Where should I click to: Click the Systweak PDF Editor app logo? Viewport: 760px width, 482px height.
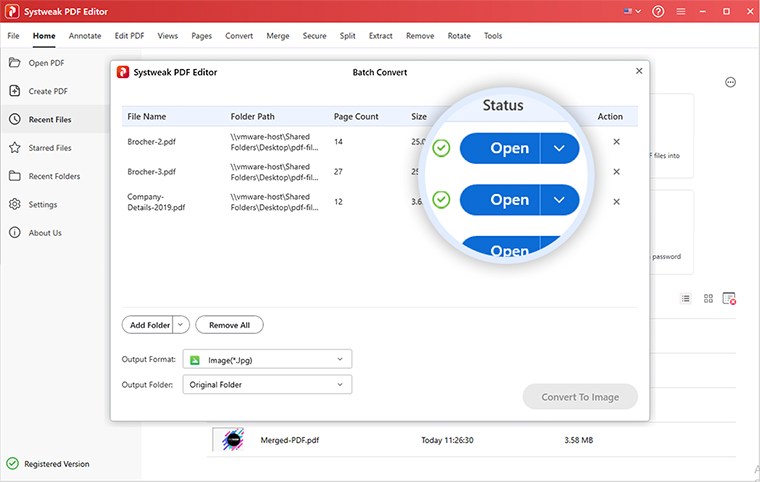pyautogui.click(x=12, y=11)
